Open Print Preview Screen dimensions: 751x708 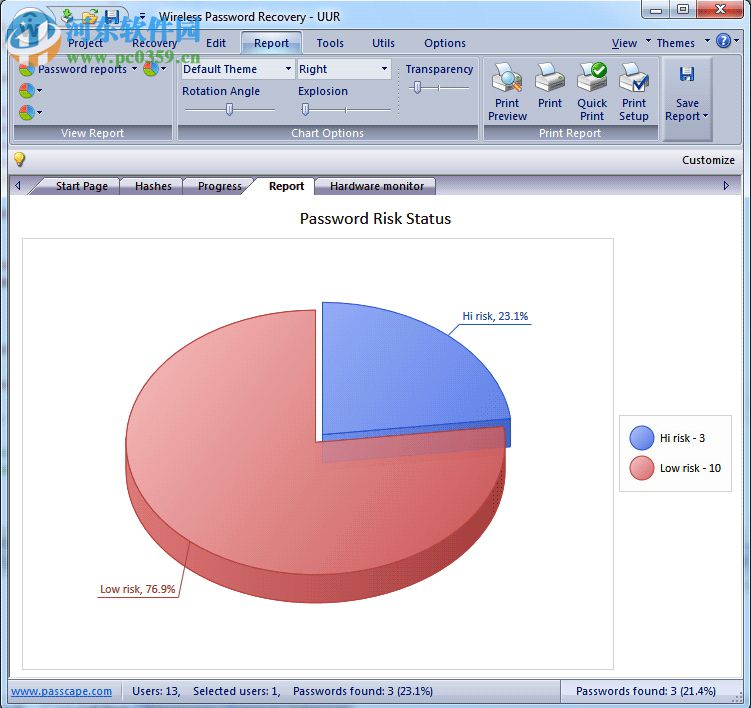click(x=507, y=92)
